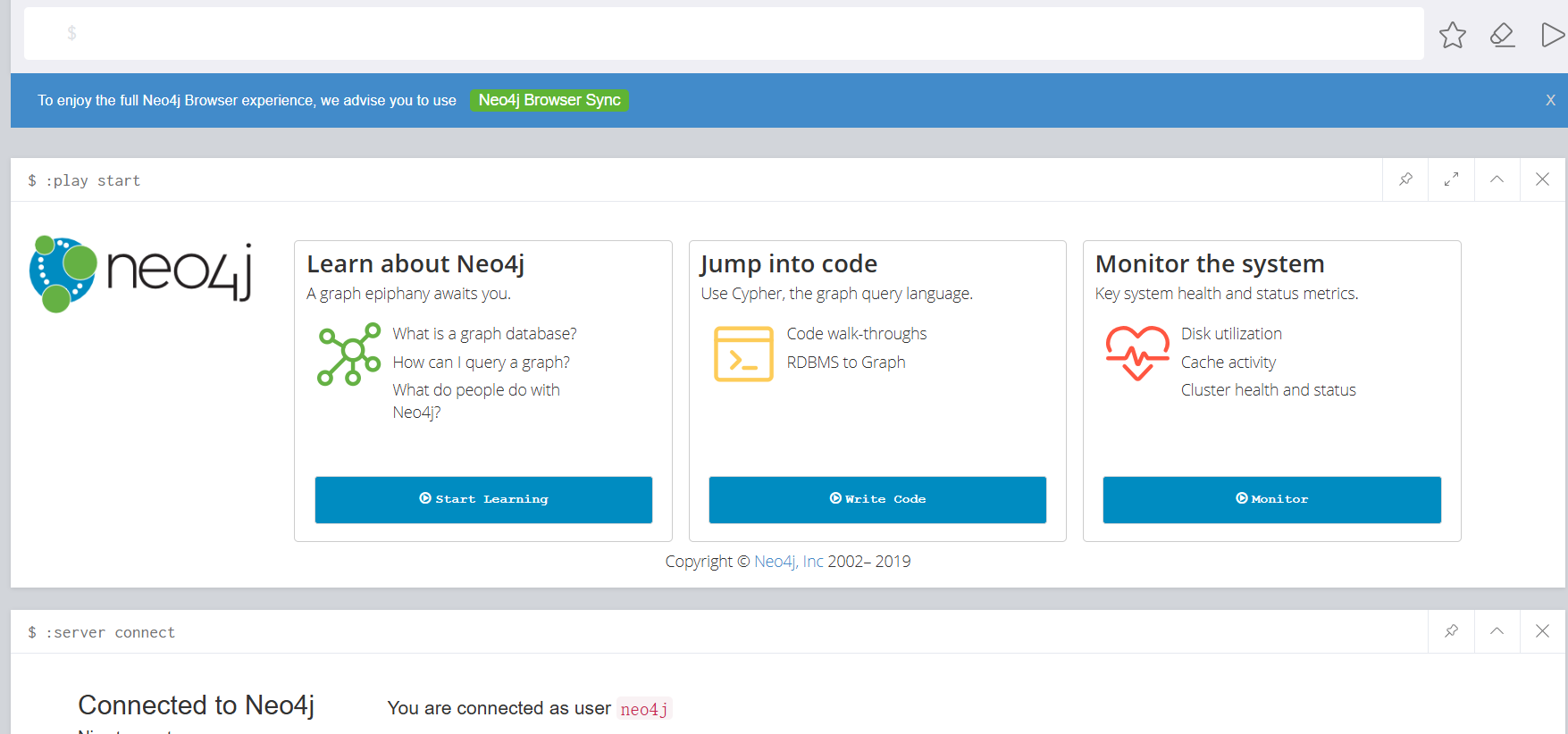Click 'Monitor the system' heading

point(1210,264)
